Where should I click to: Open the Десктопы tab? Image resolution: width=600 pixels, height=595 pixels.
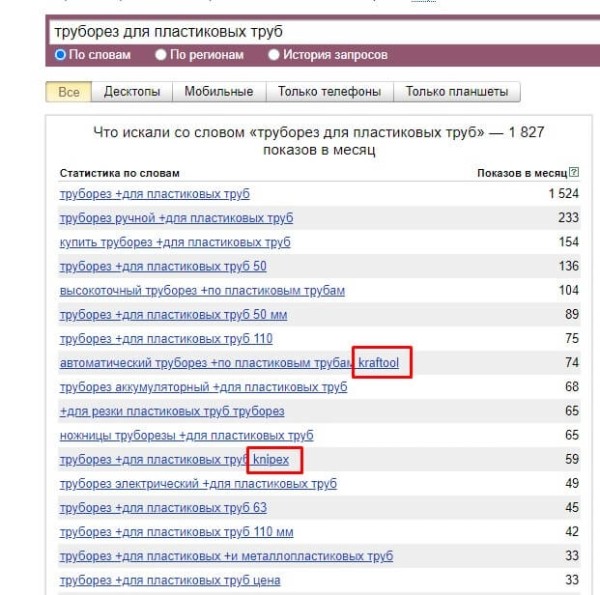click(x=132, y=92)
